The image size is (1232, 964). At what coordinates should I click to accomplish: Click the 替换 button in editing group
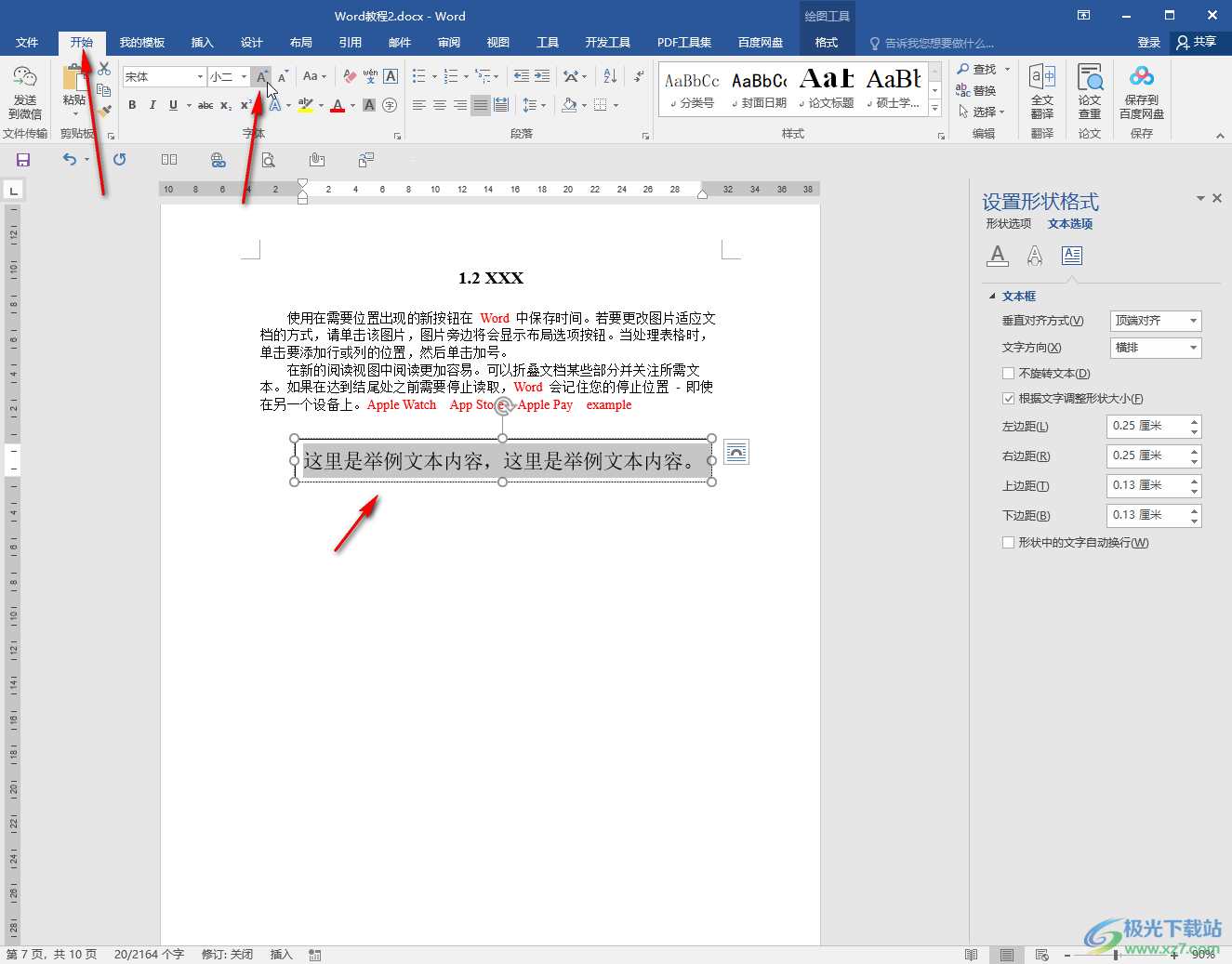point(976,91)
